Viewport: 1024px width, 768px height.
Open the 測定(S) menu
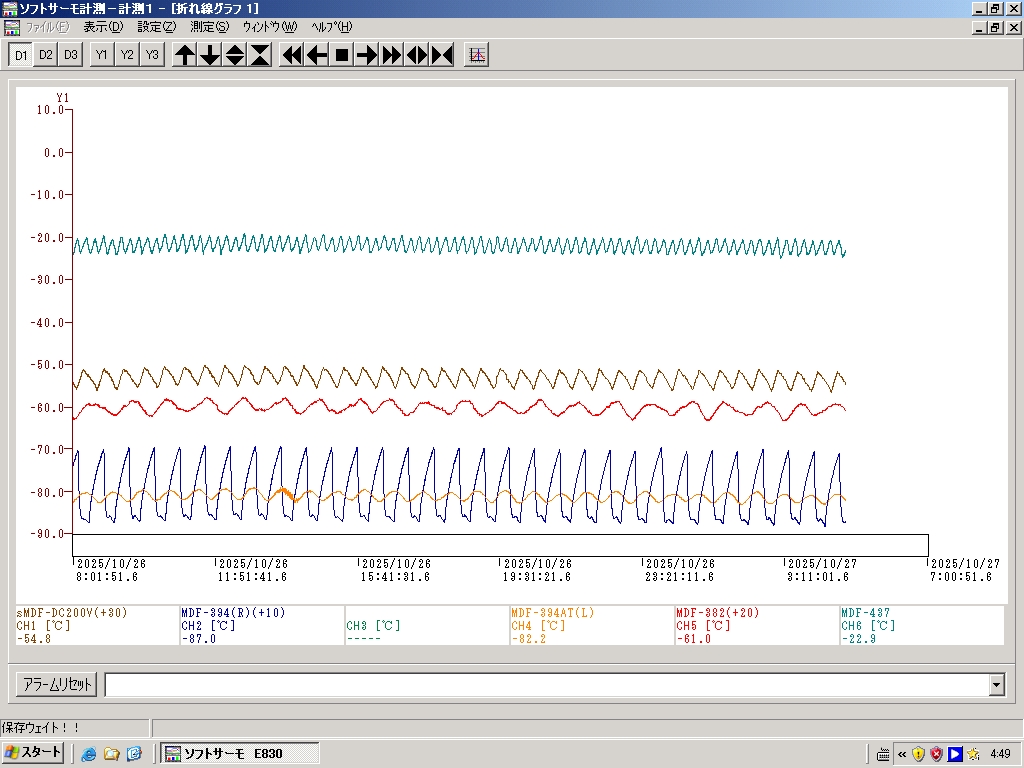[x=209, y=27]
